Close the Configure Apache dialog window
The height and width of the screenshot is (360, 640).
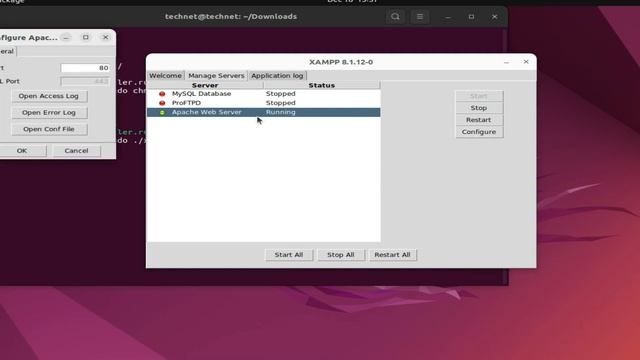click(105, 37)
